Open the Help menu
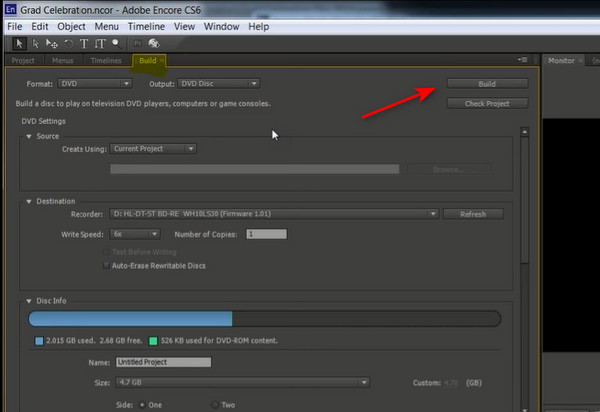The height and width of the screenshot is (412, 600). tap(259, 26)
